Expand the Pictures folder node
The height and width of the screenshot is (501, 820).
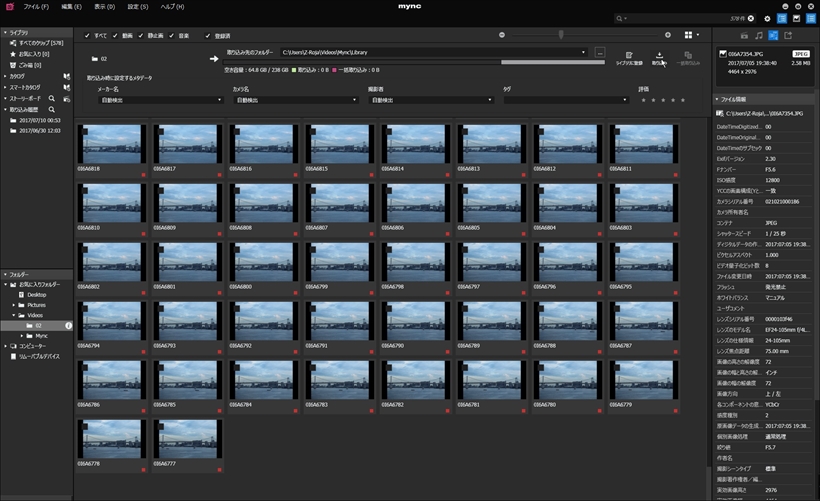(14, 305)
